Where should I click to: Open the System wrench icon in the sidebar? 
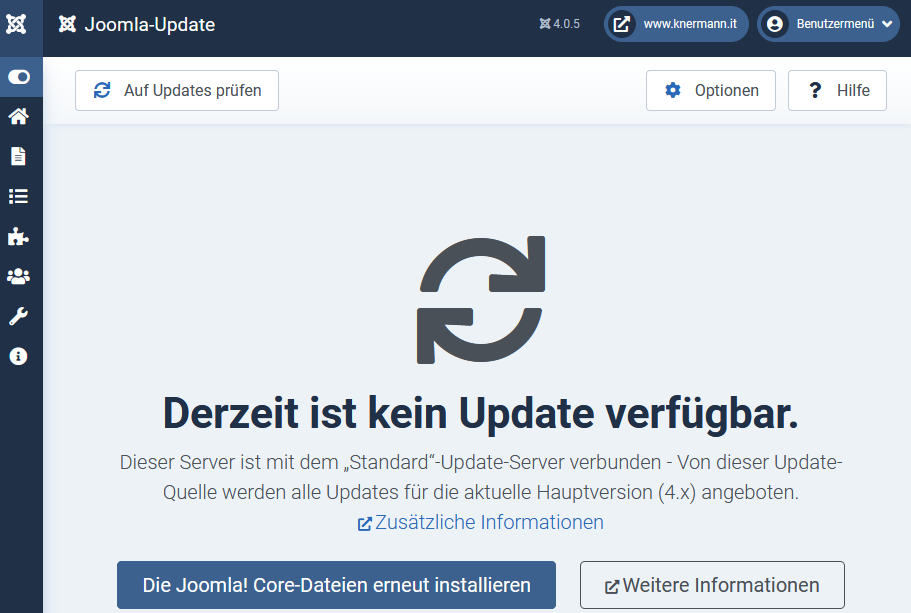[x=19, y=316]
